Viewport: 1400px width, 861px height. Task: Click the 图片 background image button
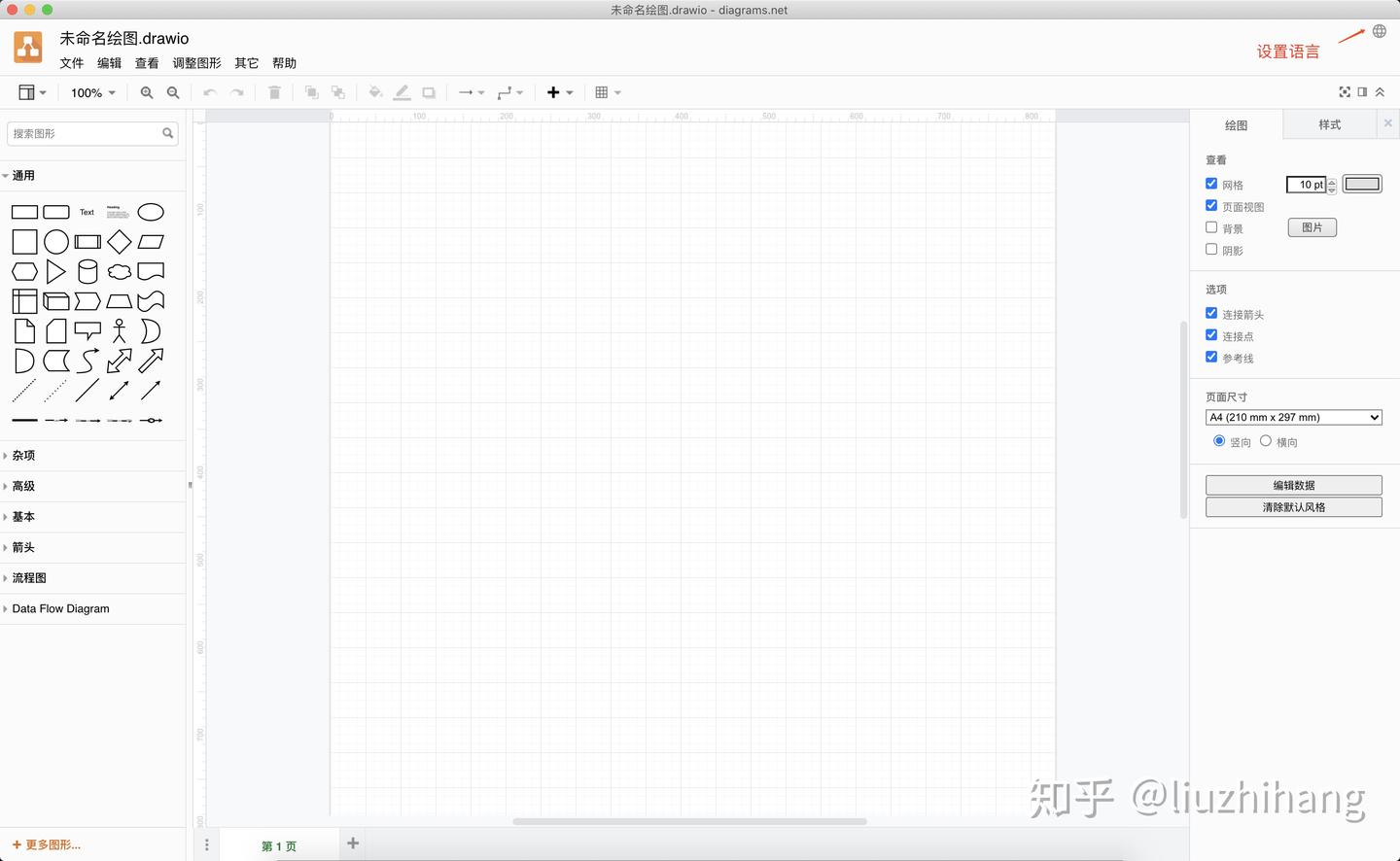[1312, 227]
